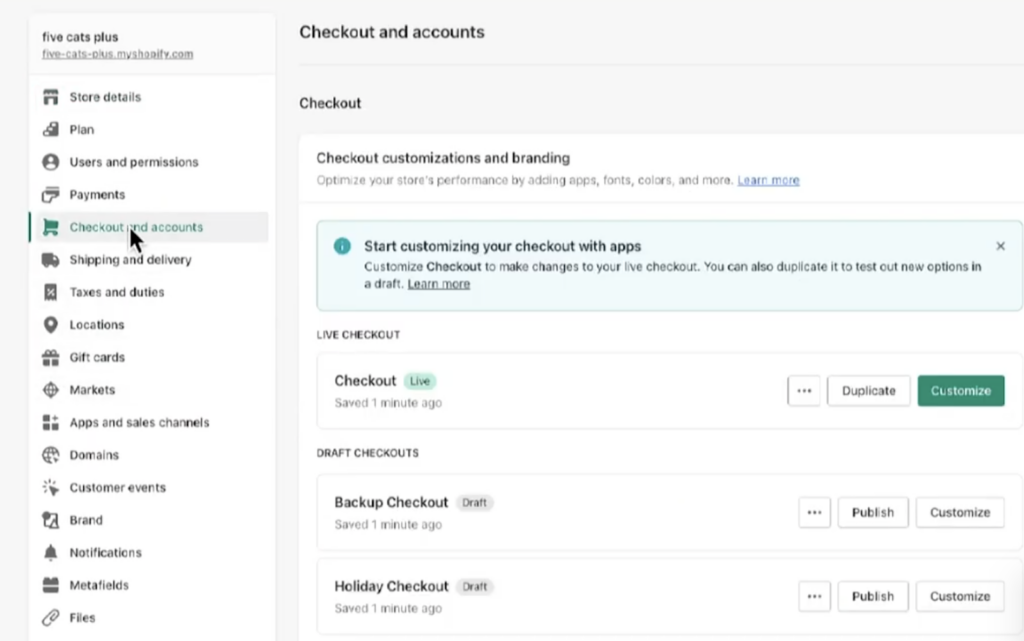The width and height of the screenshot is (1024, 641).
Task: Open Learn more link under customizations heading
Action: pyautogui.click(x=768, y=180)
